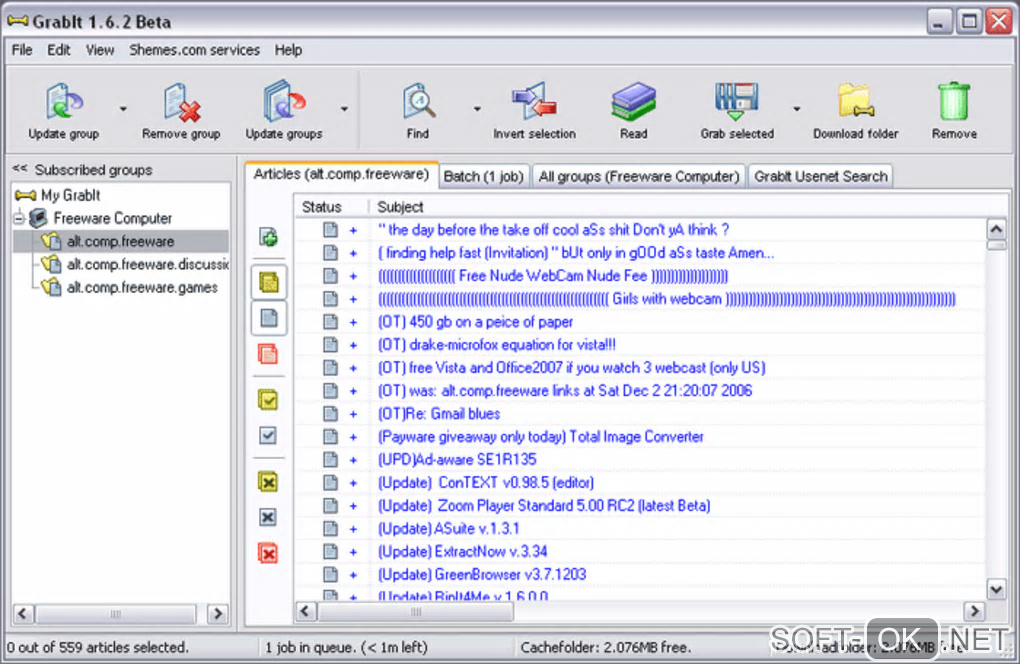Select '(Payware giveaway only today) Total Image Converter'
Viewport: 1020px width, 664px height.
pyautogui.click(x=541, y=437)
